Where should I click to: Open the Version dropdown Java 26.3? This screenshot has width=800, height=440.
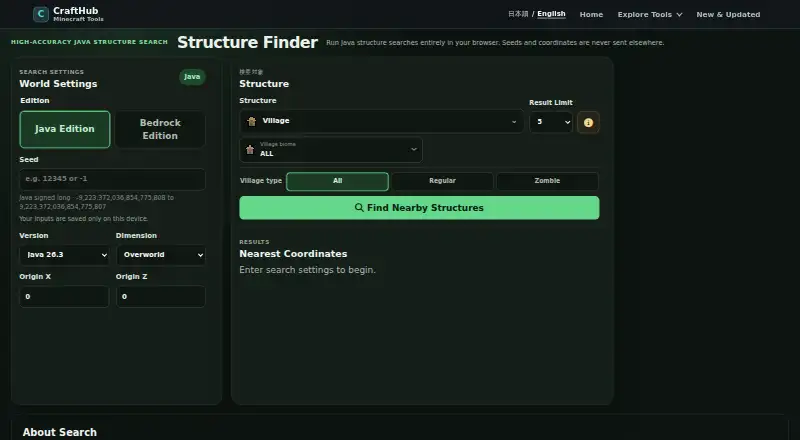(64, 255)
